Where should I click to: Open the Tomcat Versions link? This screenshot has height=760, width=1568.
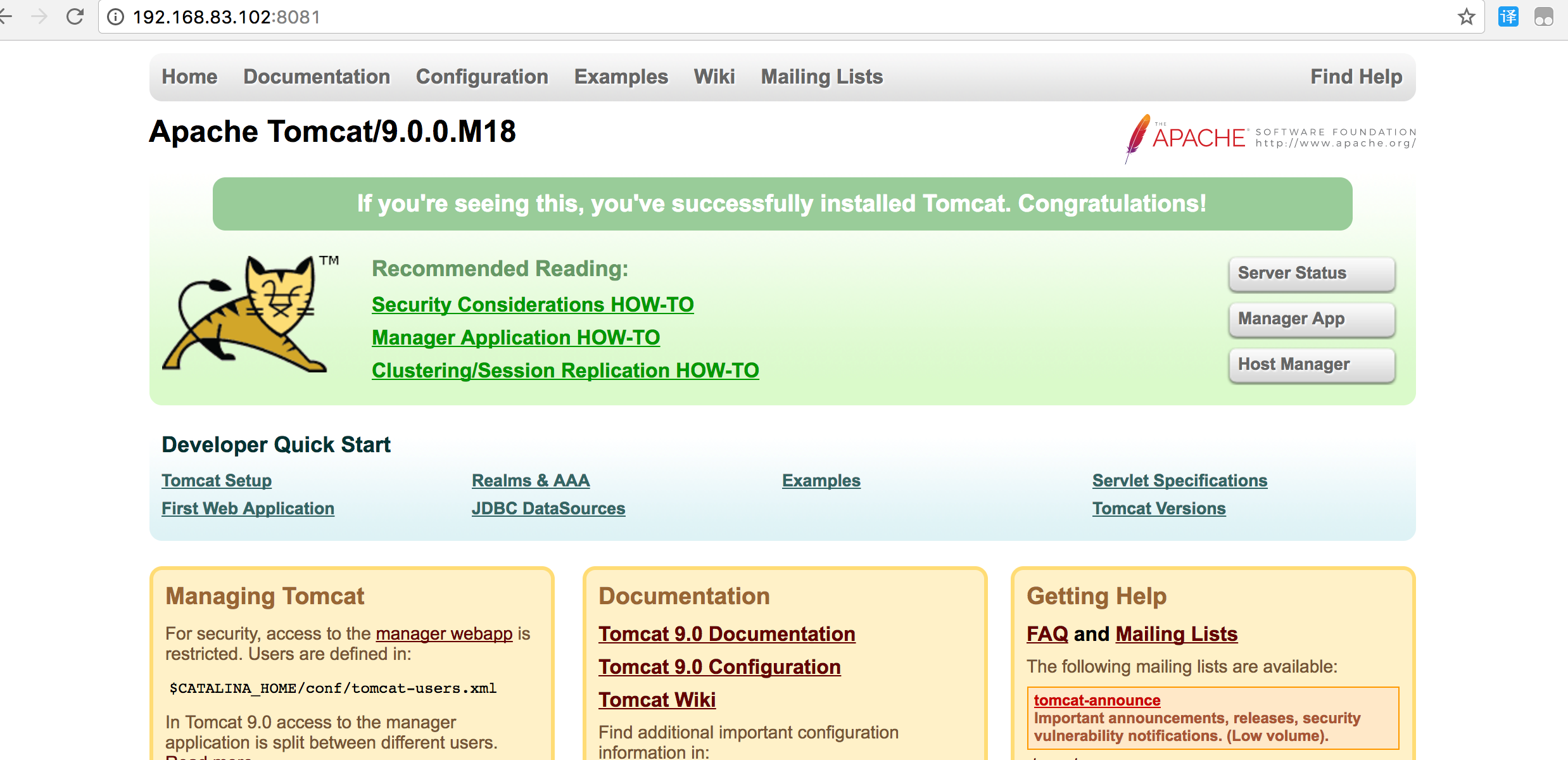pyautogui.click(x=1159, y=509)
